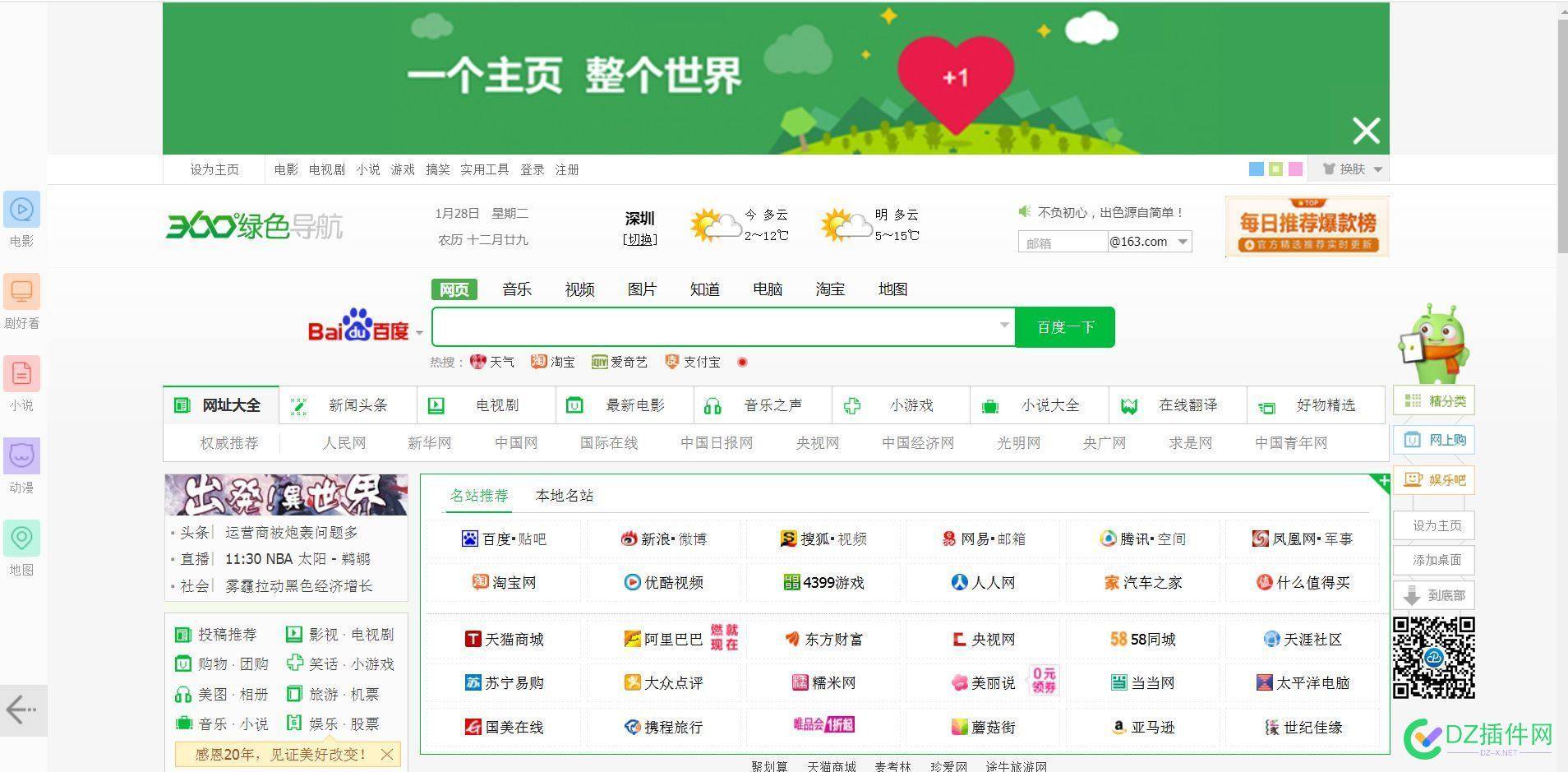
Task: Select the green skin color swatch
Action: point(1275,169)
